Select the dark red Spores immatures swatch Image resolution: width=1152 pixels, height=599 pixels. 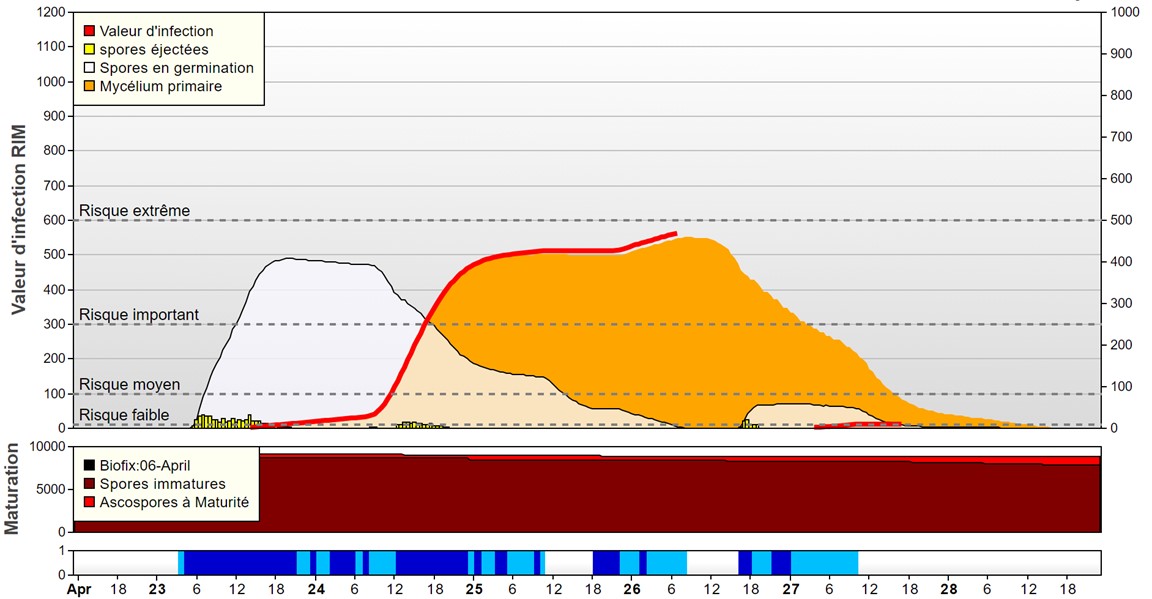tap(89, 484)
